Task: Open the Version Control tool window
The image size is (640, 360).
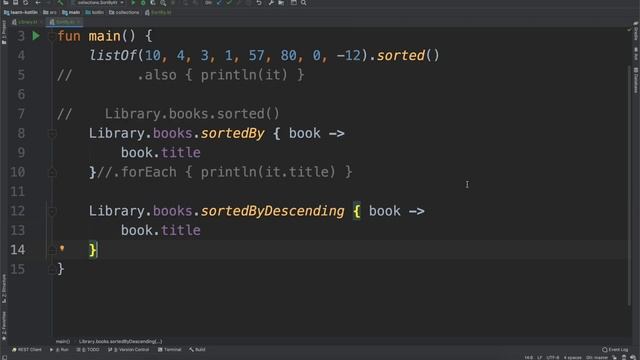Action: point(129,350)
